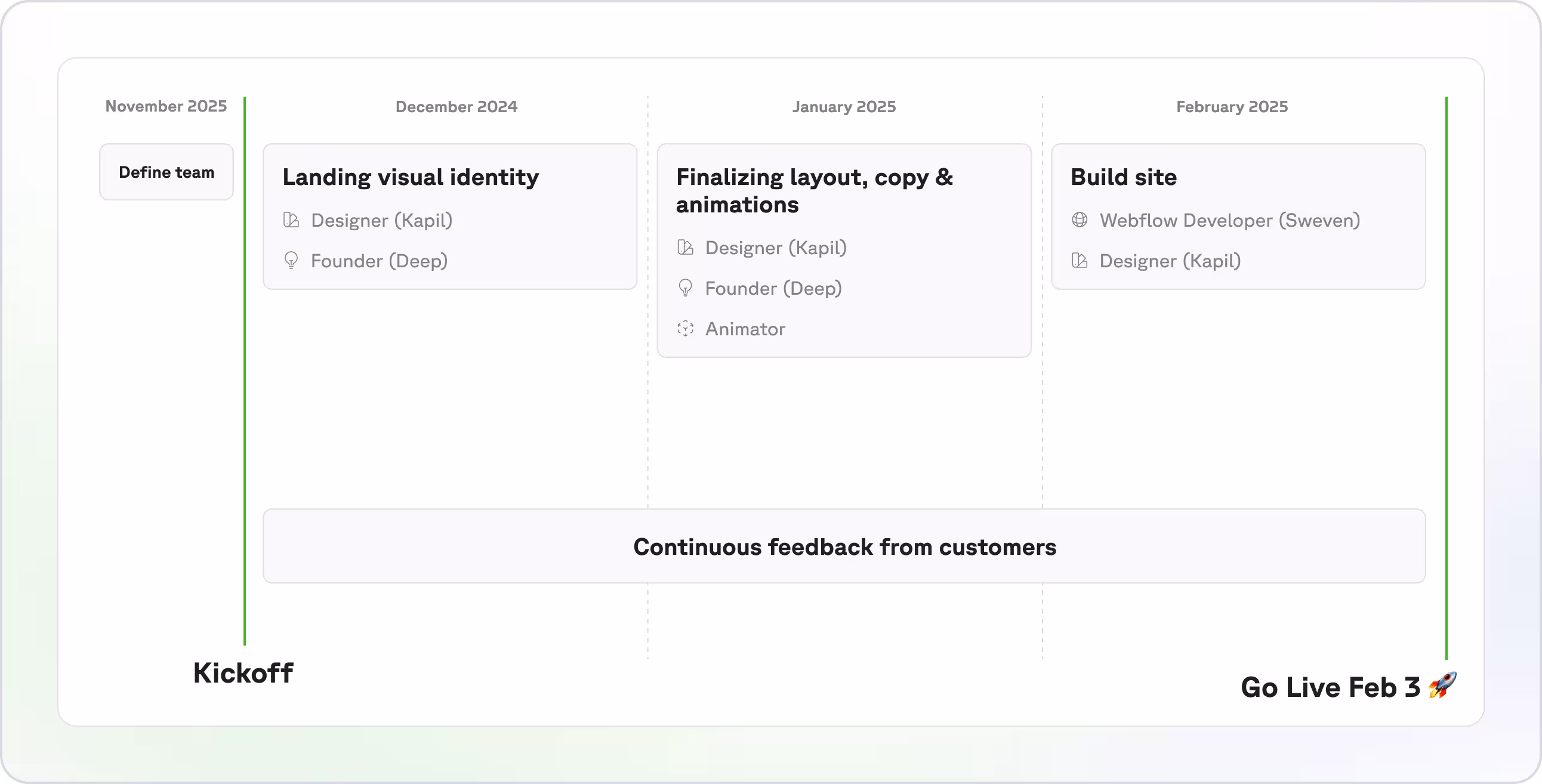1542x784 pixels.
Task: Click Webflow Developer (Sweven) text
Action: tap(1229, 220)
